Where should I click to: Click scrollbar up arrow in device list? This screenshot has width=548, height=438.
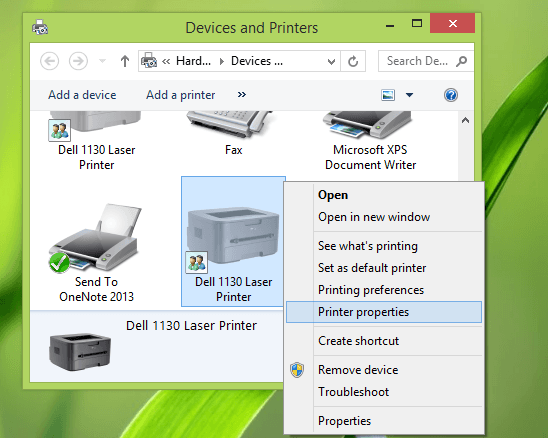465,121
